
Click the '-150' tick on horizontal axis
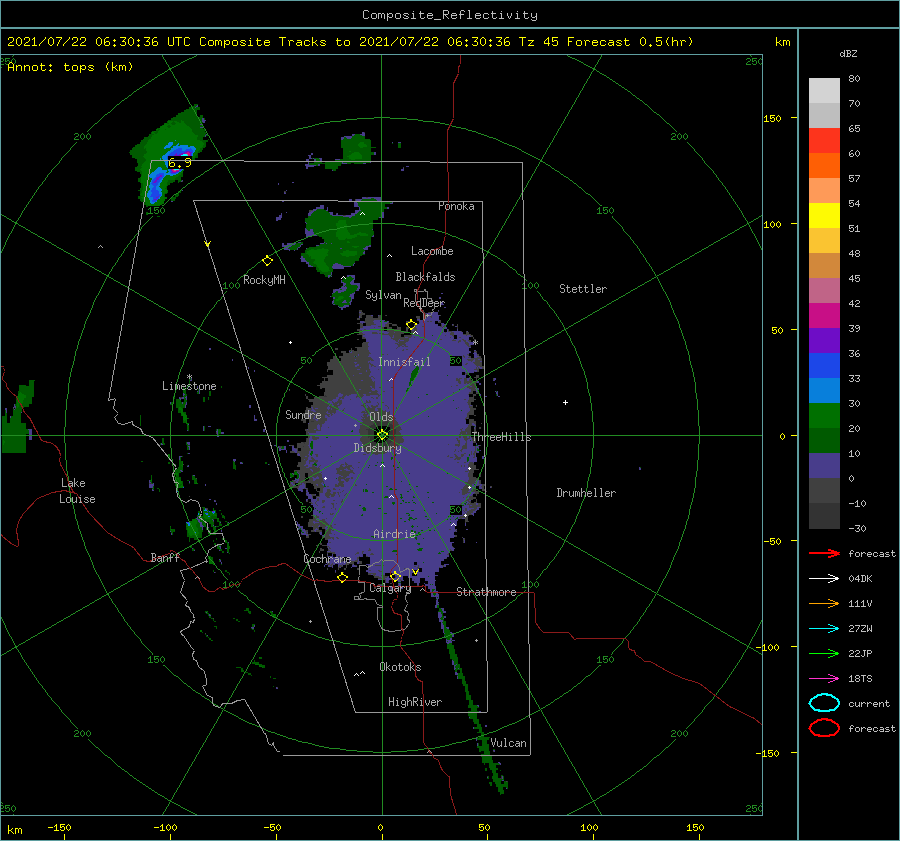[x=59, y=827]
